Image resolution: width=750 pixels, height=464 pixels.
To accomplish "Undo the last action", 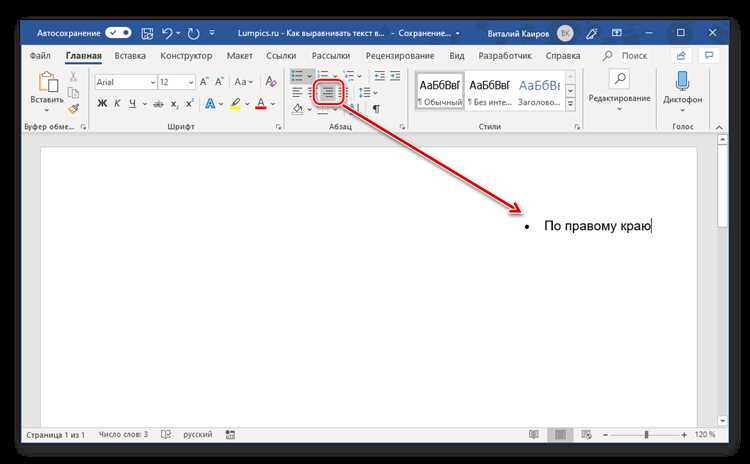I will pos(167,33).
